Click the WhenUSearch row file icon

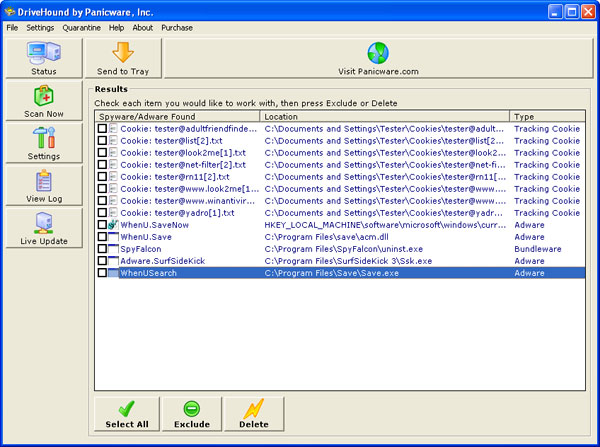[113, 273]
